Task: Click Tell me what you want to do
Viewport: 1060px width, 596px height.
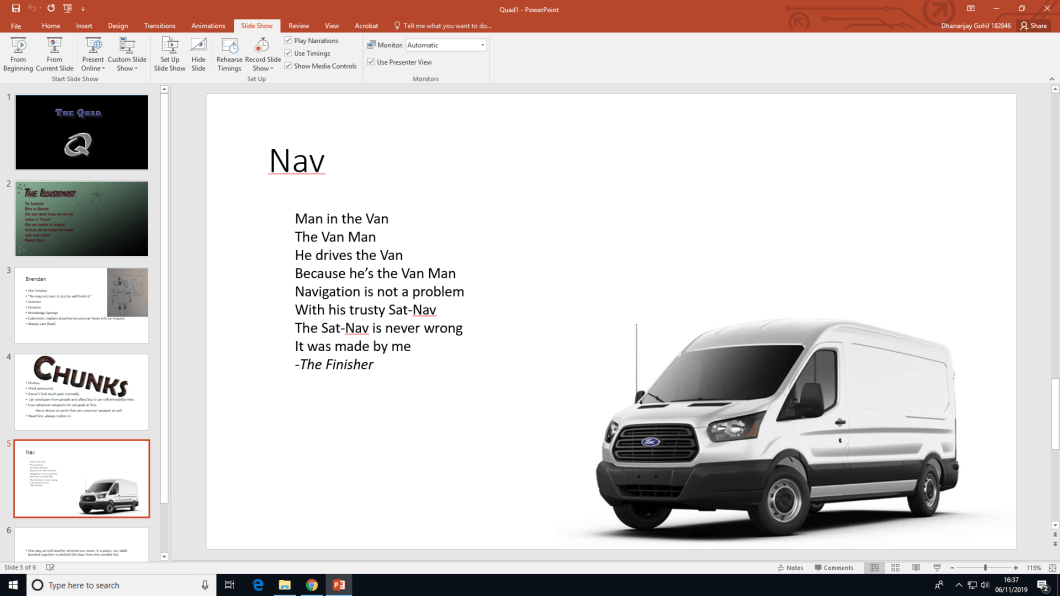Action: [x=443, y=26]
